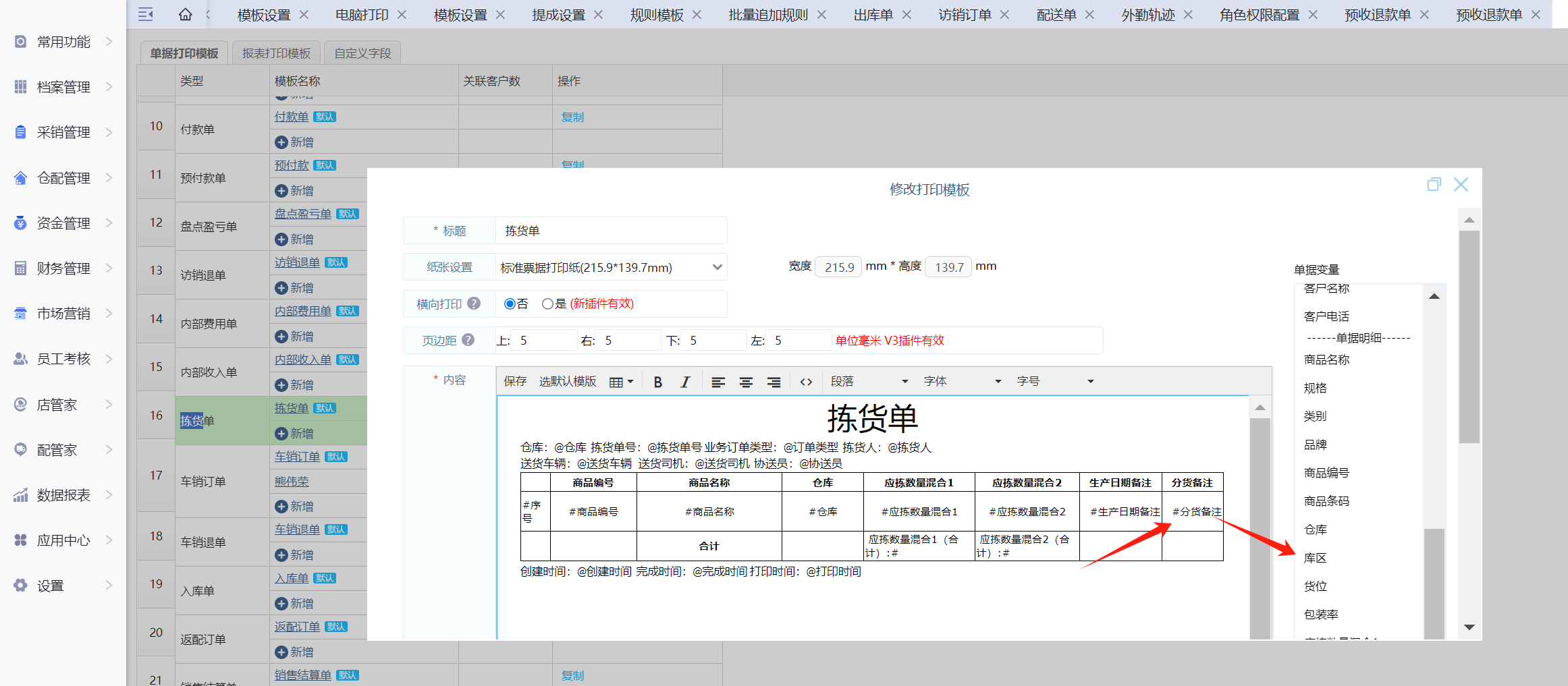Click 保存 in the editor toolbar

[515, 382]
